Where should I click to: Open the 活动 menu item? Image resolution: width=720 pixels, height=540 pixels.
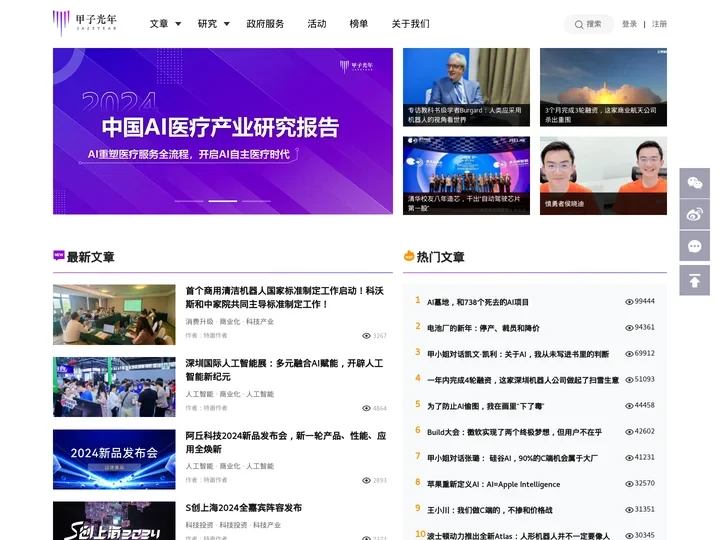point(317,24)
